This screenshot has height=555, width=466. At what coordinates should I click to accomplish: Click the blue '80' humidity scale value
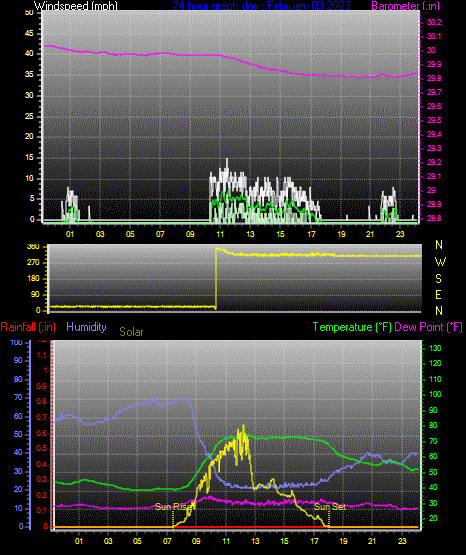click(18, 379)
